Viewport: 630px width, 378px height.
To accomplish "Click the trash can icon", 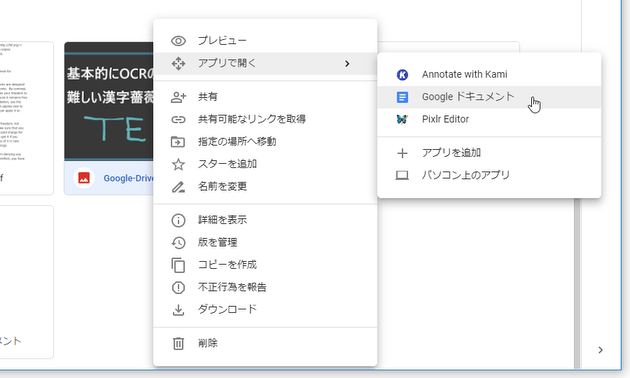I will pyautogui.click(x=178, y=343).
